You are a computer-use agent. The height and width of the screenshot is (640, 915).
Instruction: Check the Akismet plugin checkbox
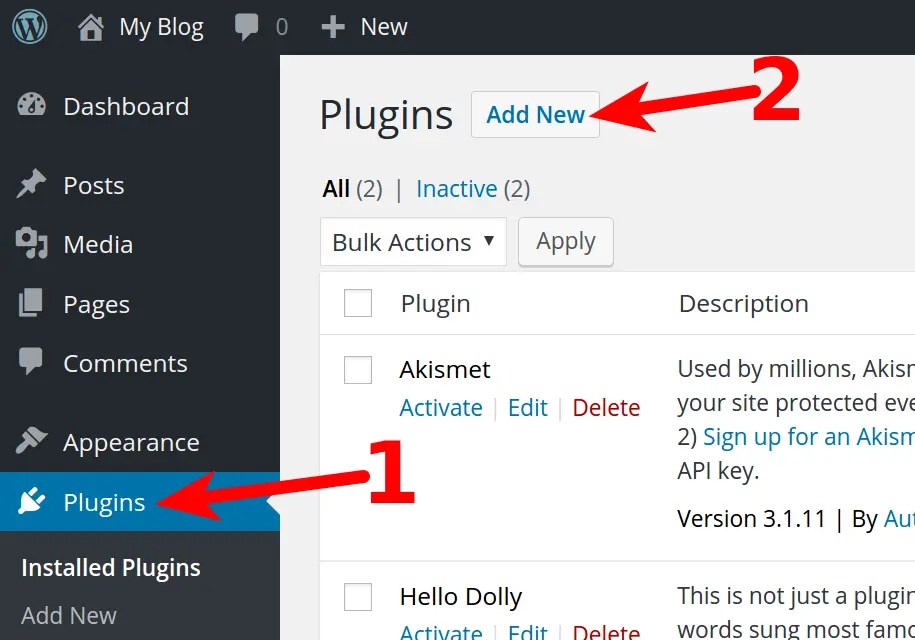click(357, 370)
